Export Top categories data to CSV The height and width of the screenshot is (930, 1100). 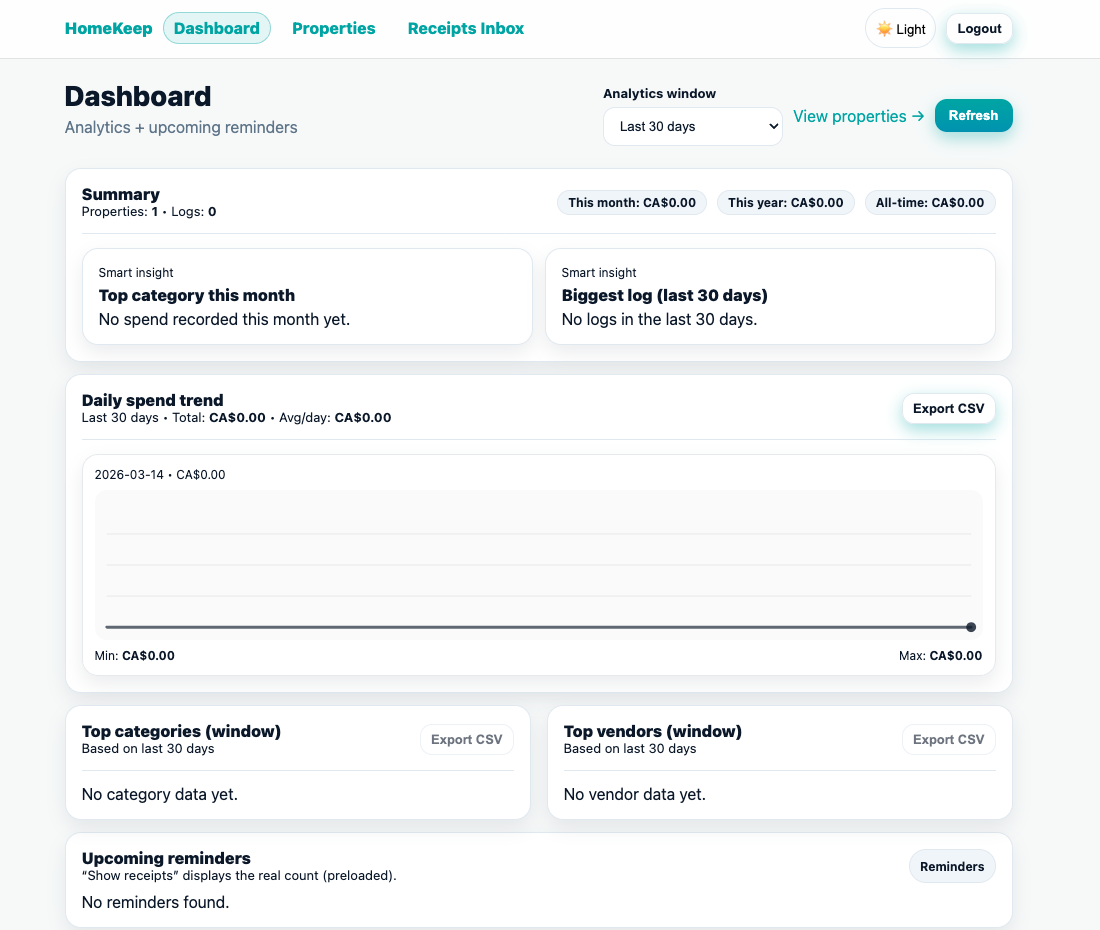466,739
